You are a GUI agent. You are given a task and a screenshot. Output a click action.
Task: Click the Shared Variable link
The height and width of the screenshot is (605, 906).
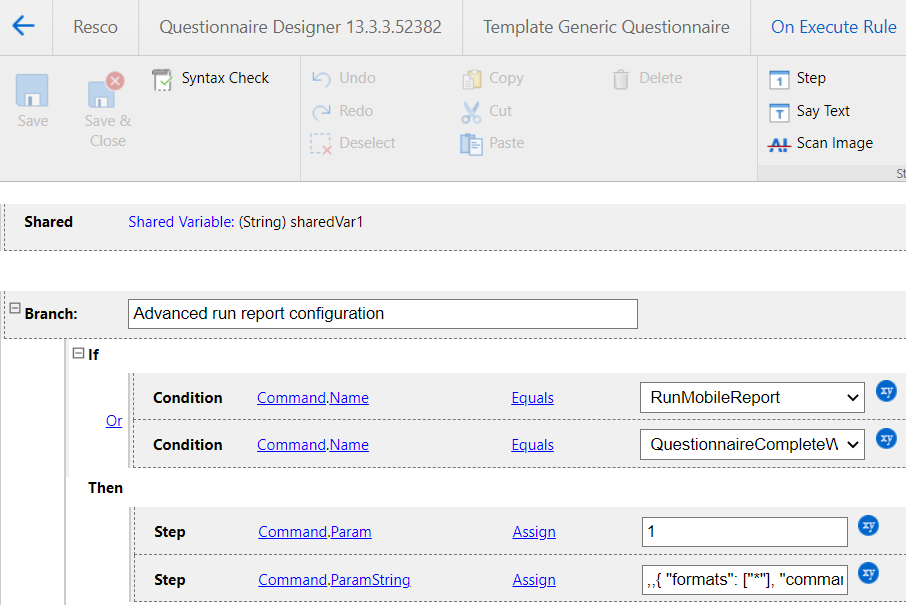pyautogui.click(x=181, y=222)
